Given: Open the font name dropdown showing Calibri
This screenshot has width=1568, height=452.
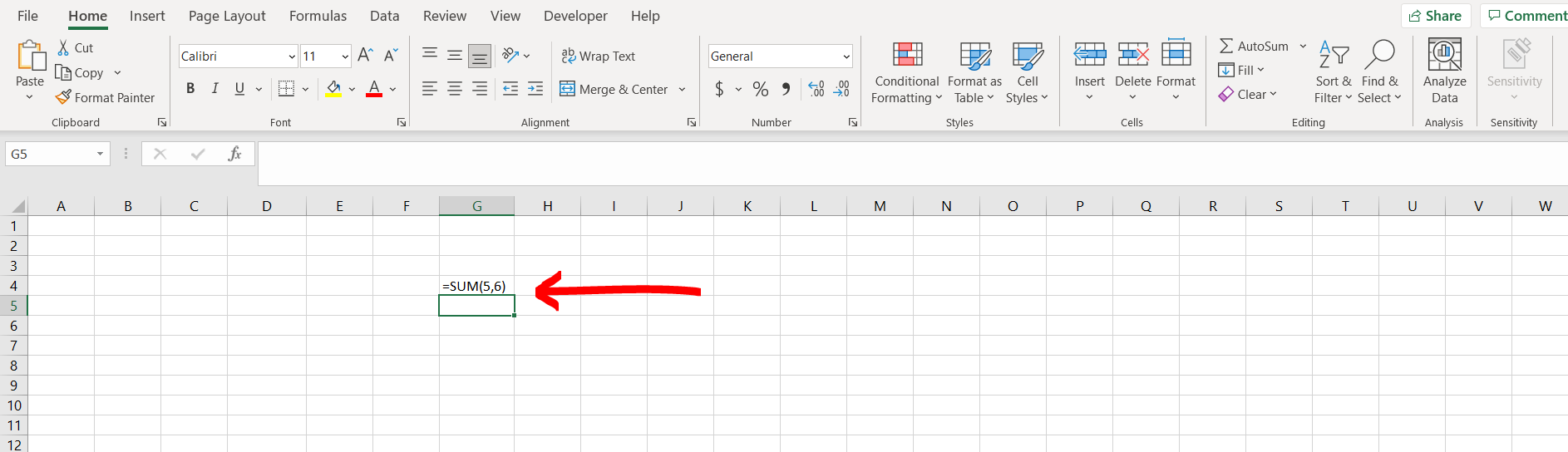Looking at the screenshot, I should (292, 56).
